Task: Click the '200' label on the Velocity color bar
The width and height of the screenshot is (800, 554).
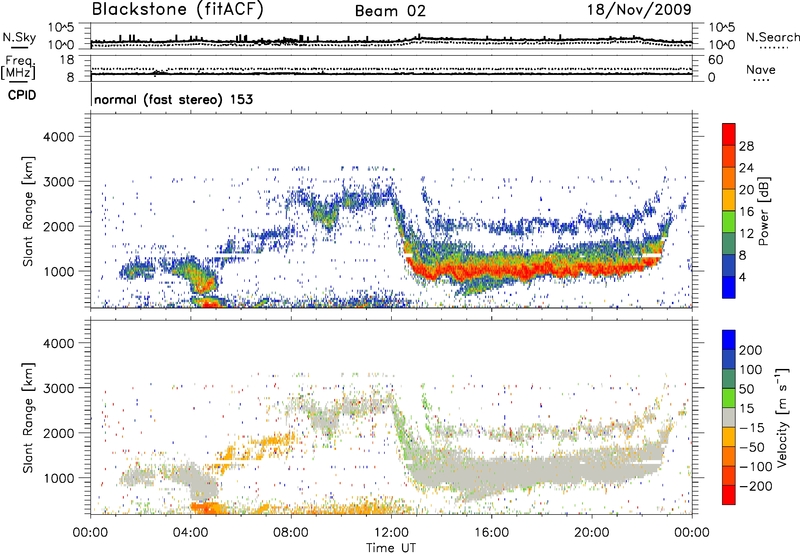Action: (x=750, y=350)
